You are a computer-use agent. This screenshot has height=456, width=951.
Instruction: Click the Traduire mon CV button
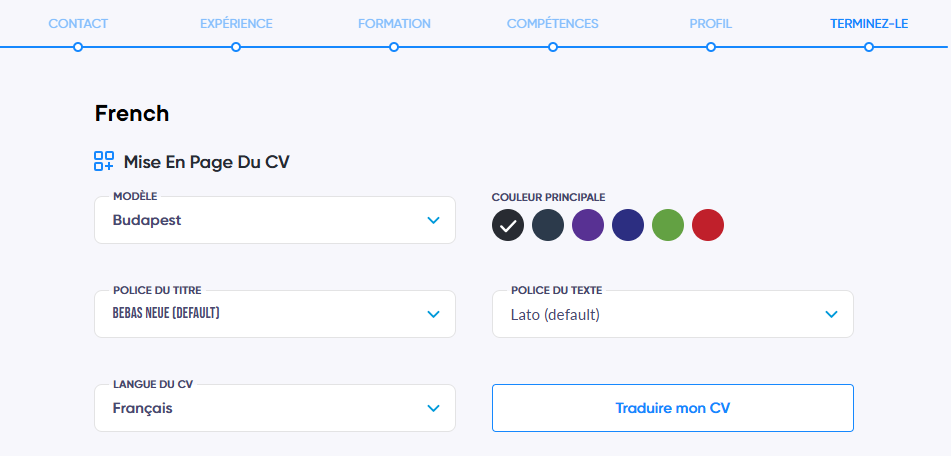(673, 408)
